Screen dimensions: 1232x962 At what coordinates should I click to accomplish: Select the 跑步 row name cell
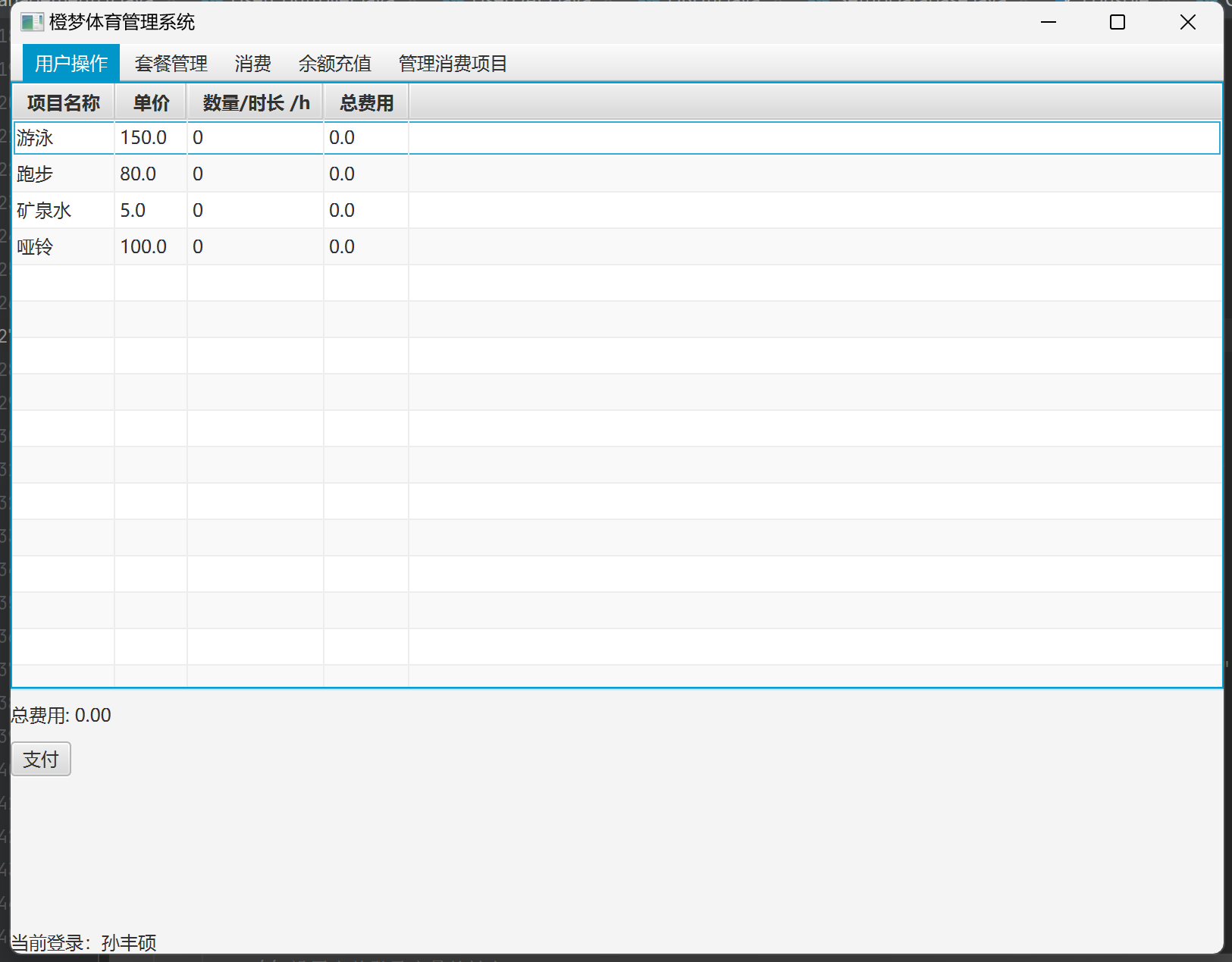point(64,174)
